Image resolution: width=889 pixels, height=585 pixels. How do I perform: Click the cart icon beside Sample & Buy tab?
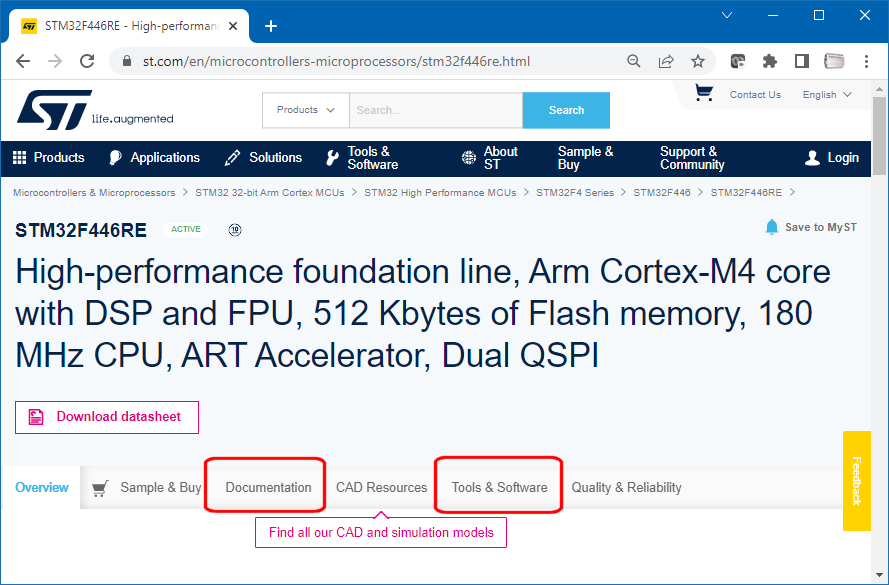(100, 488)
